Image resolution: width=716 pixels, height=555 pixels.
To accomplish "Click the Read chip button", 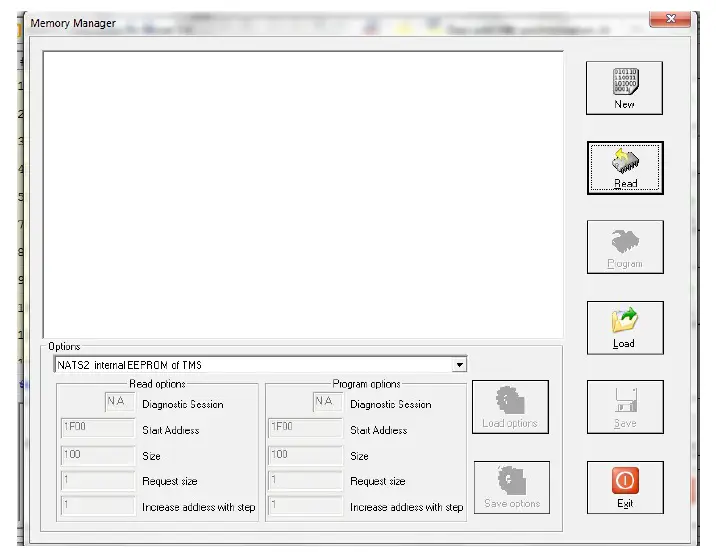I will [625, 168].
